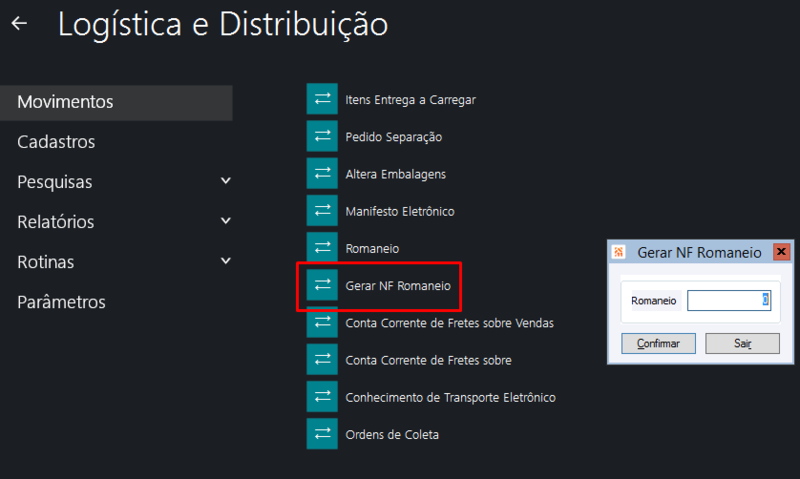The image size is (800, 479).
Task: Open Conhecimento de Transporte Eletrônico text
Action: (x=451, y=397)
